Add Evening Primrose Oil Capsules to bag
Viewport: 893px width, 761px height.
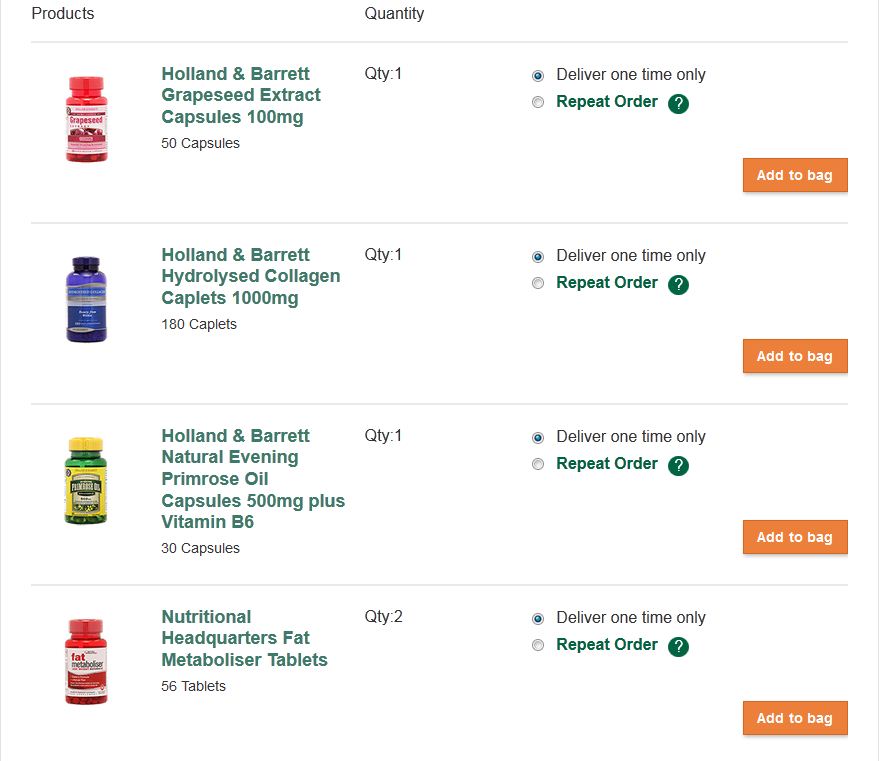(x=795, y=537)
